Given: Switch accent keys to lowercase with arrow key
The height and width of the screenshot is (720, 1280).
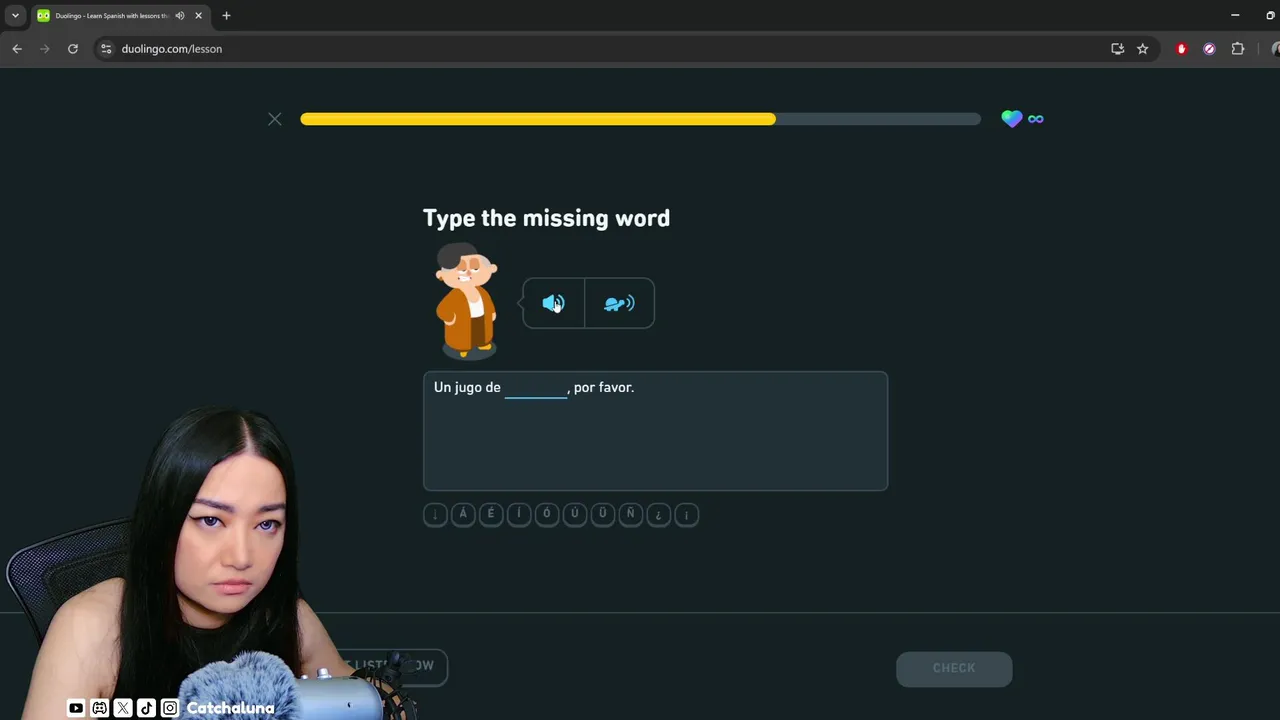Looking at the screenshot, I should (434, 514).
